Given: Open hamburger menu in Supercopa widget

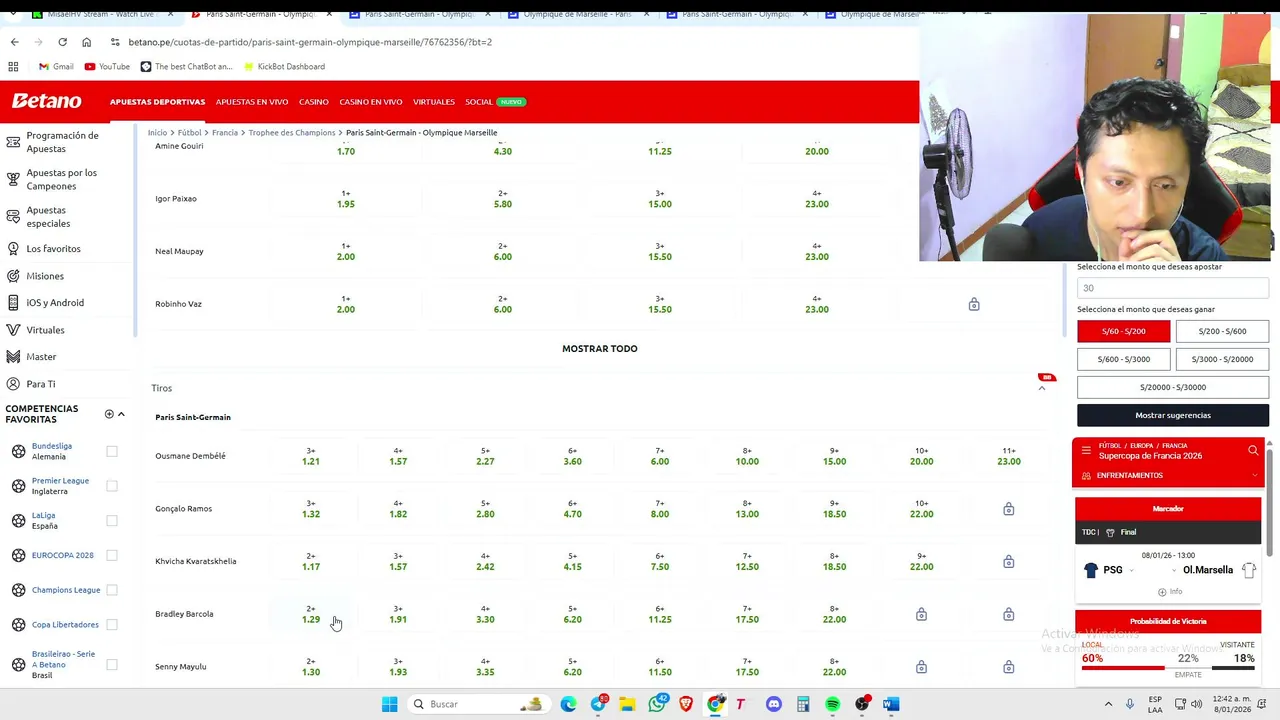Looking at the screenshot, I should pyautogui.click(x=1086, y=451).
